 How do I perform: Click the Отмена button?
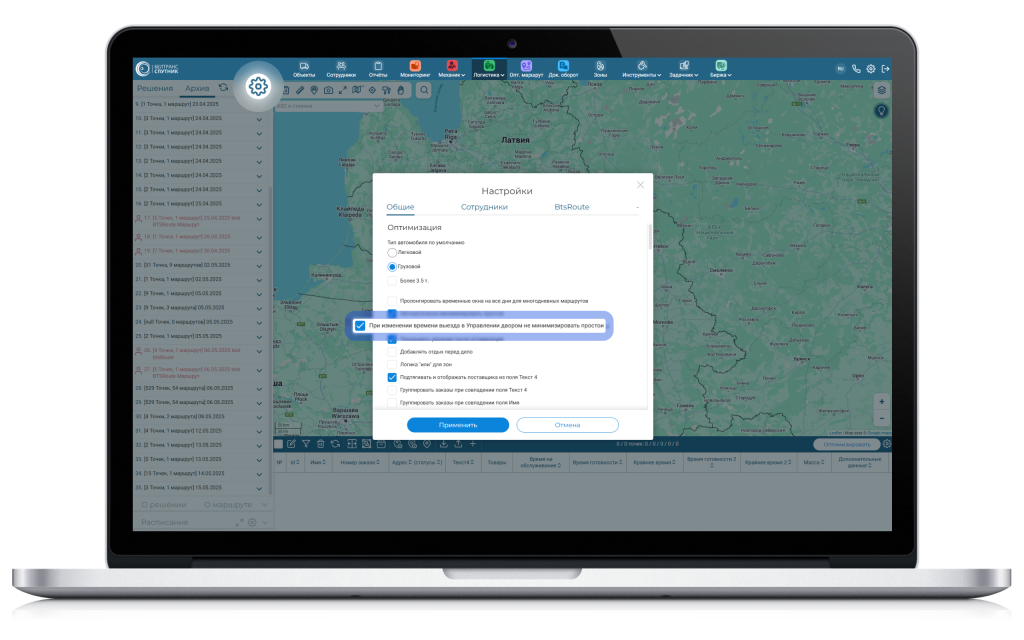click(568, 425)
